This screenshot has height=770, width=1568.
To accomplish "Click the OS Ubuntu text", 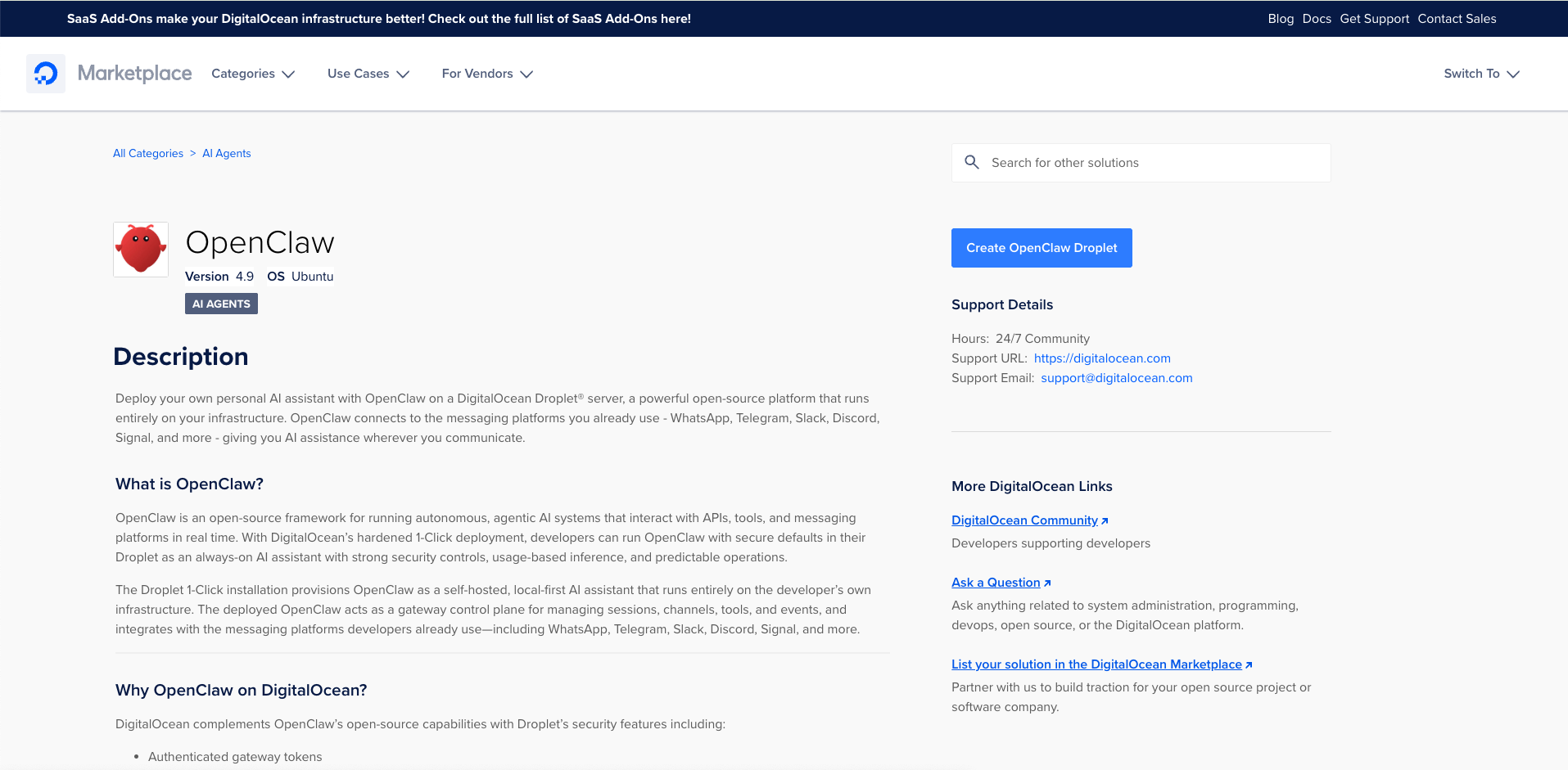I will pos(300,277).
